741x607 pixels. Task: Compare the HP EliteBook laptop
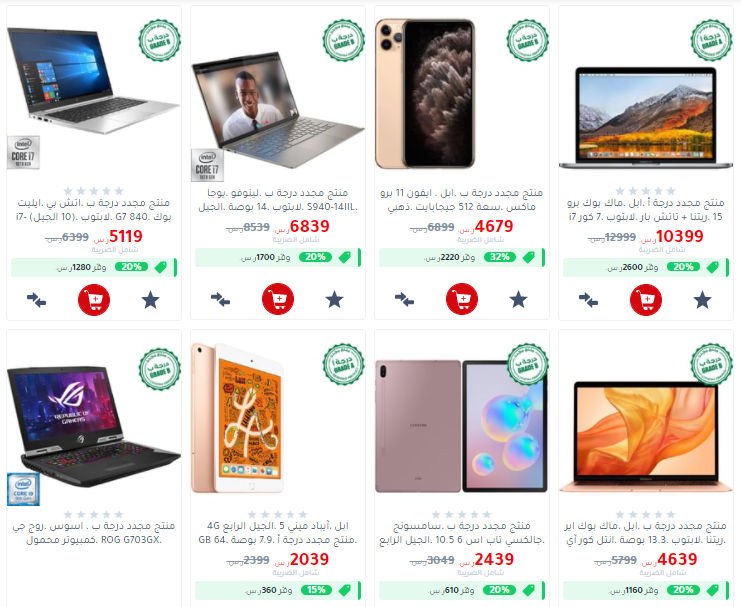coord(36,300)
